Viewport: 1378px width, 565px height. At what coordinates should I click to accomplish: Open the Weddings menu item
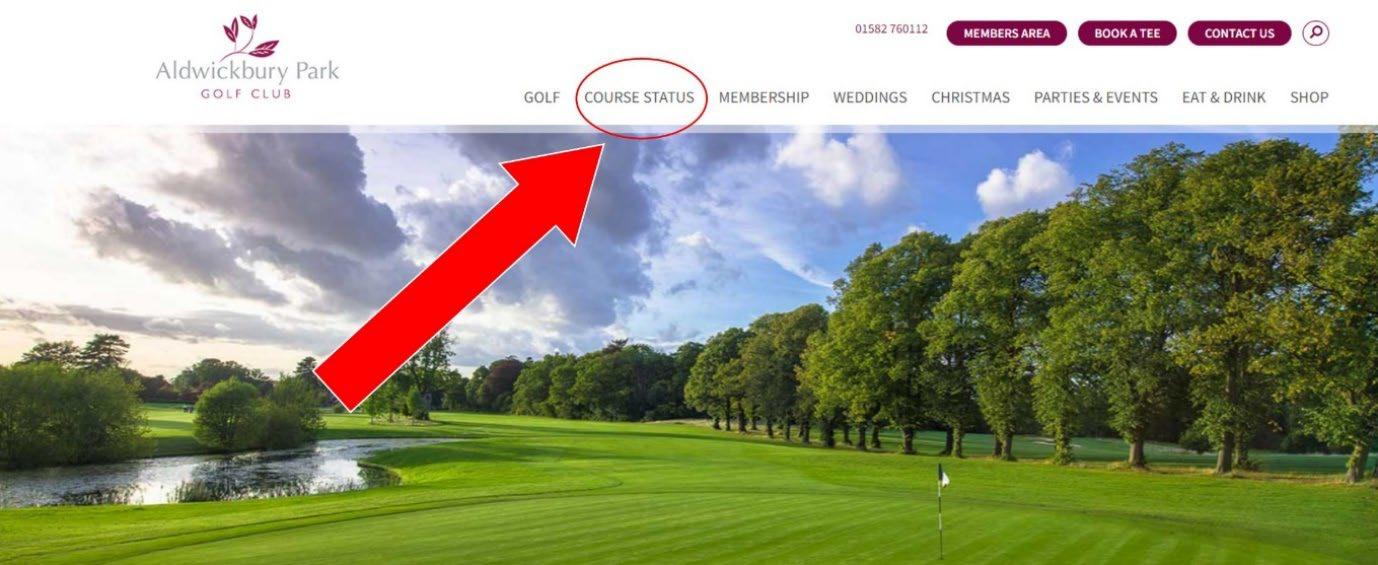click(870, 97)
